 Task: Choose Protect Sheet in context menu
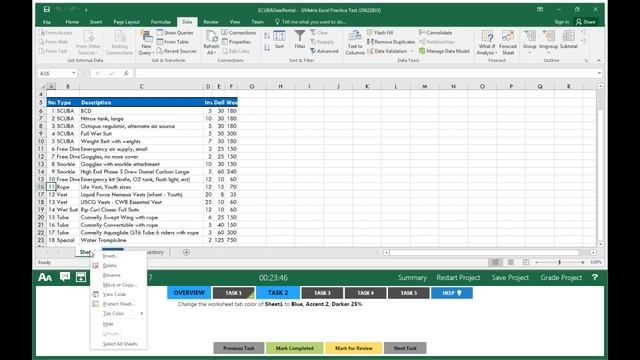pyautogui.click(x=118, y=304)
